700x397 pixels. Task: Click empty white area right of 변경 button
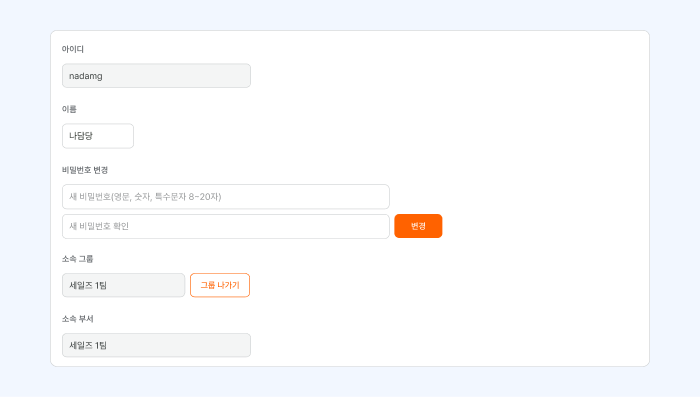[536, 226]
